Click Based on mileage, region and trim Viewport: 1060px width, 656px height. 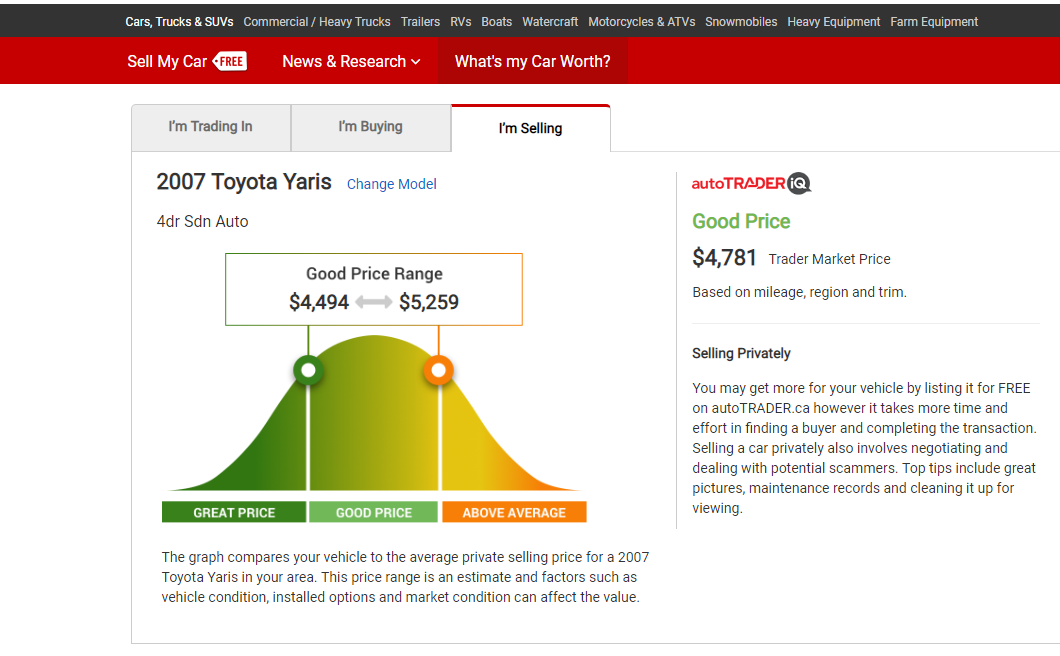799,292
